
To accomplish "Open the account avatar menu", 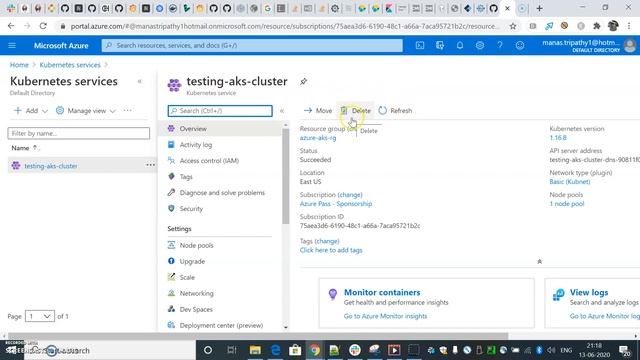I will pos(630,45).
